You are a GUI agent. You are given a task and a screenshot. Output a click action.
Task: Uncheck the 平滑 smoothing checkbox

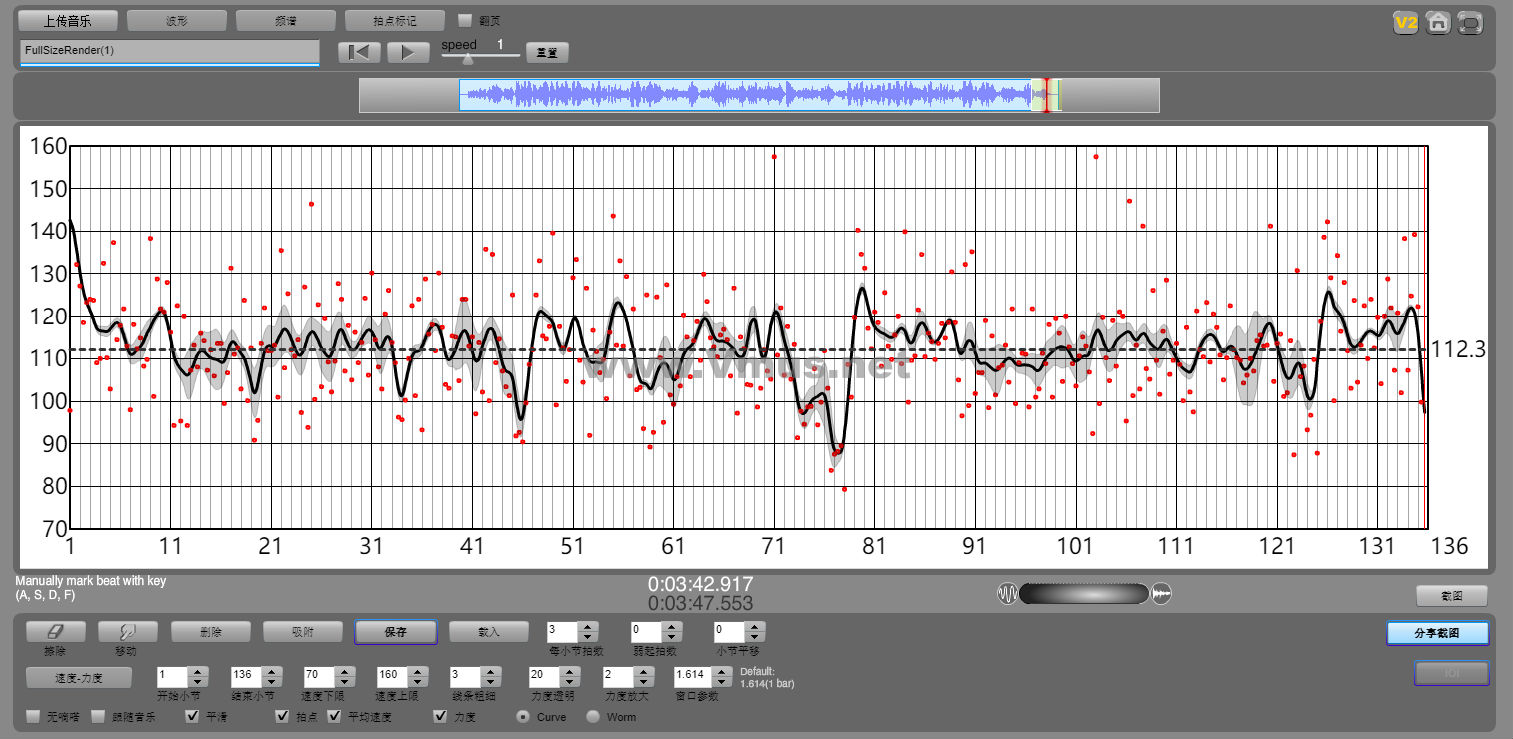pos(193,716)
